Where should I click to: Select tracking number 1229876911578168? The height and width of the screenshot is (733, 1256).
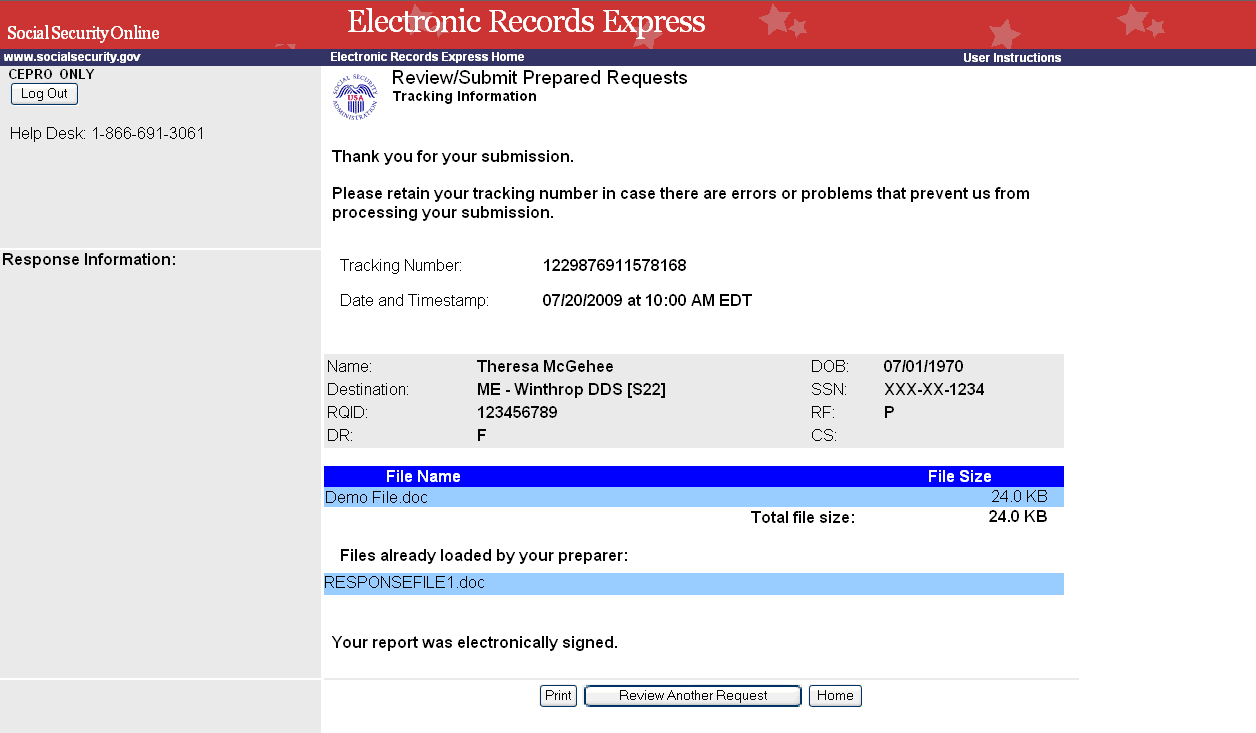click(614, 266)
